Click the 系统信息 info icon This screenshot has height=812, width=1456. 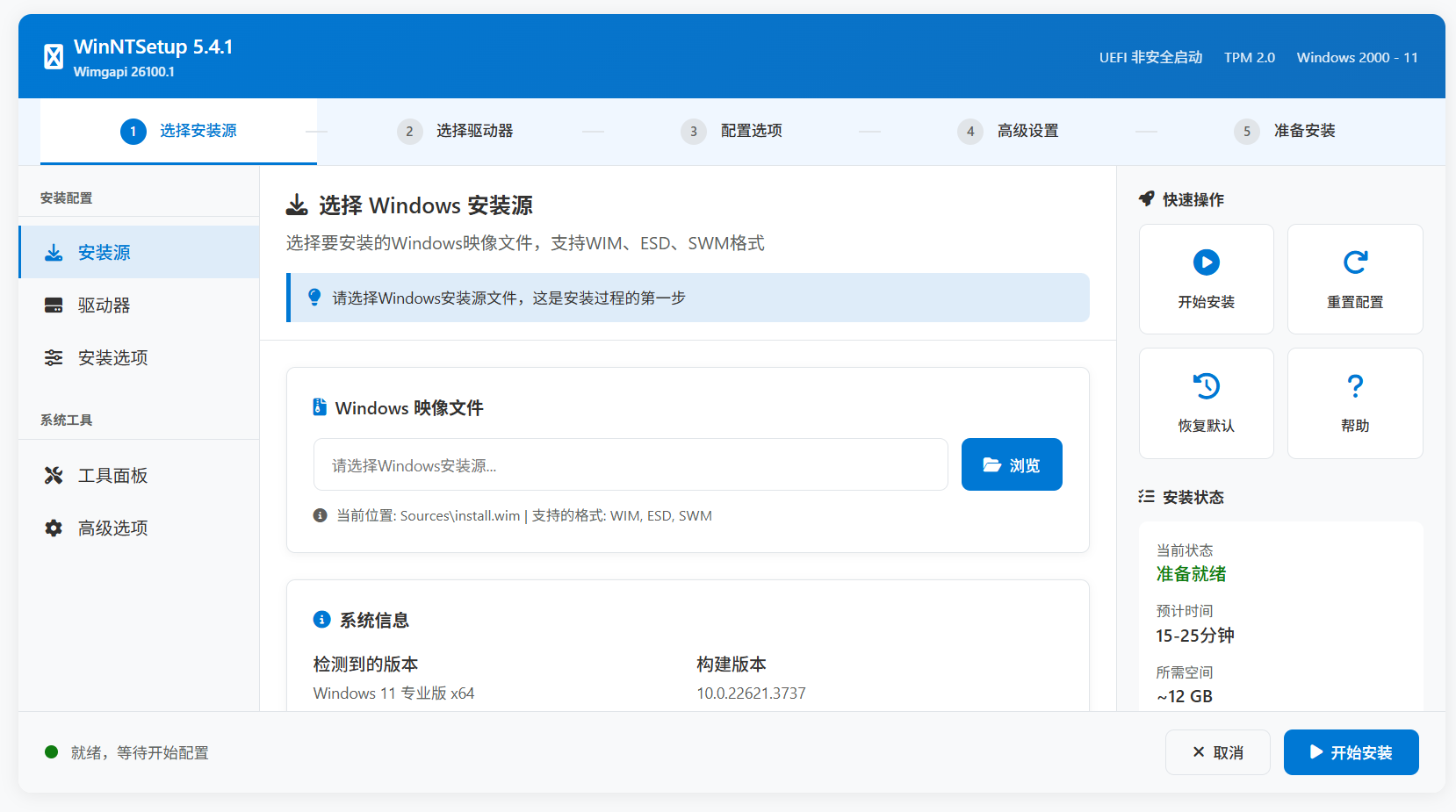pyautogui.click(x=322, y=620)
